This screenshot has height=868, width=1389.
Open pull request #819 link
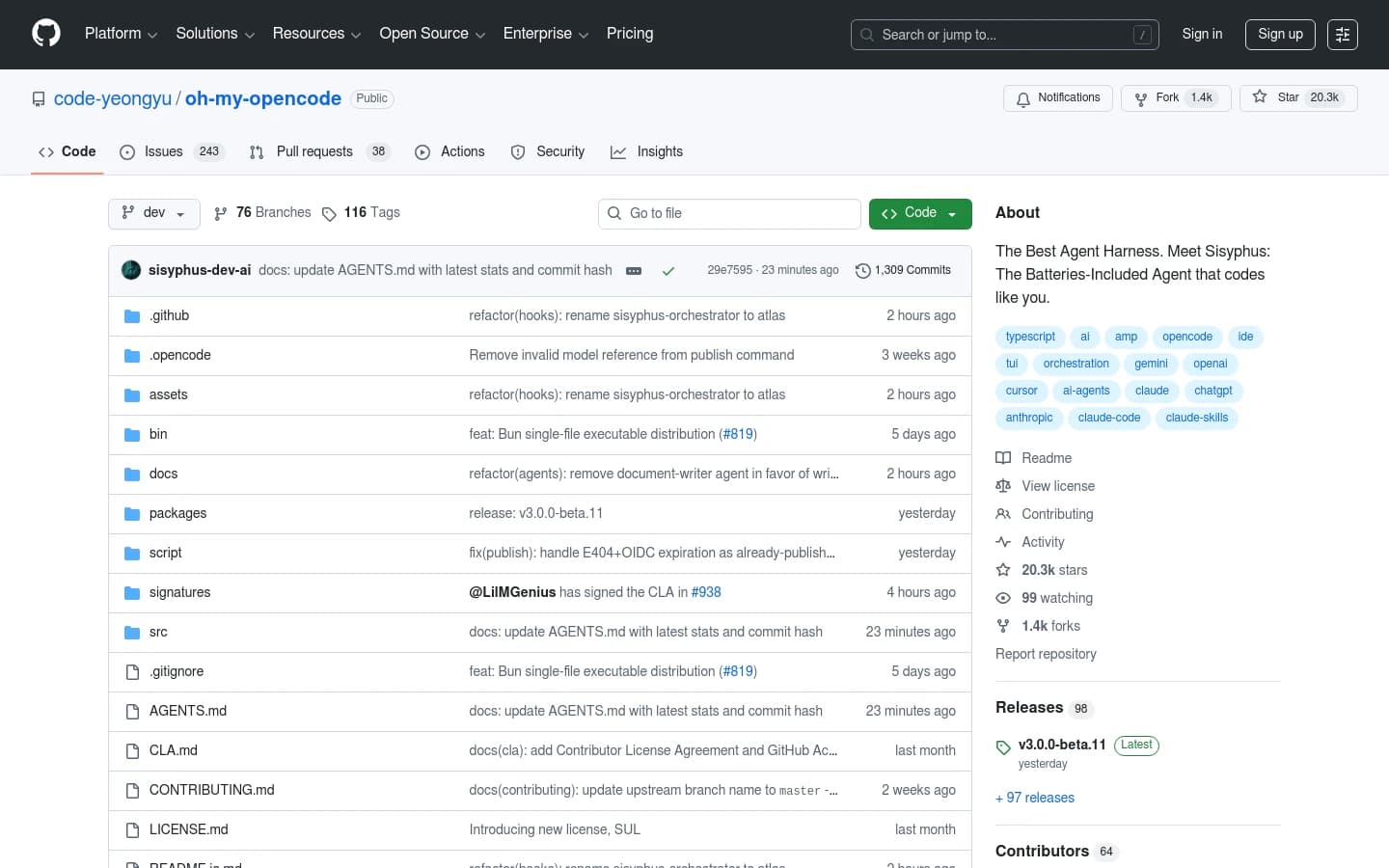click(x=737, y=434)
